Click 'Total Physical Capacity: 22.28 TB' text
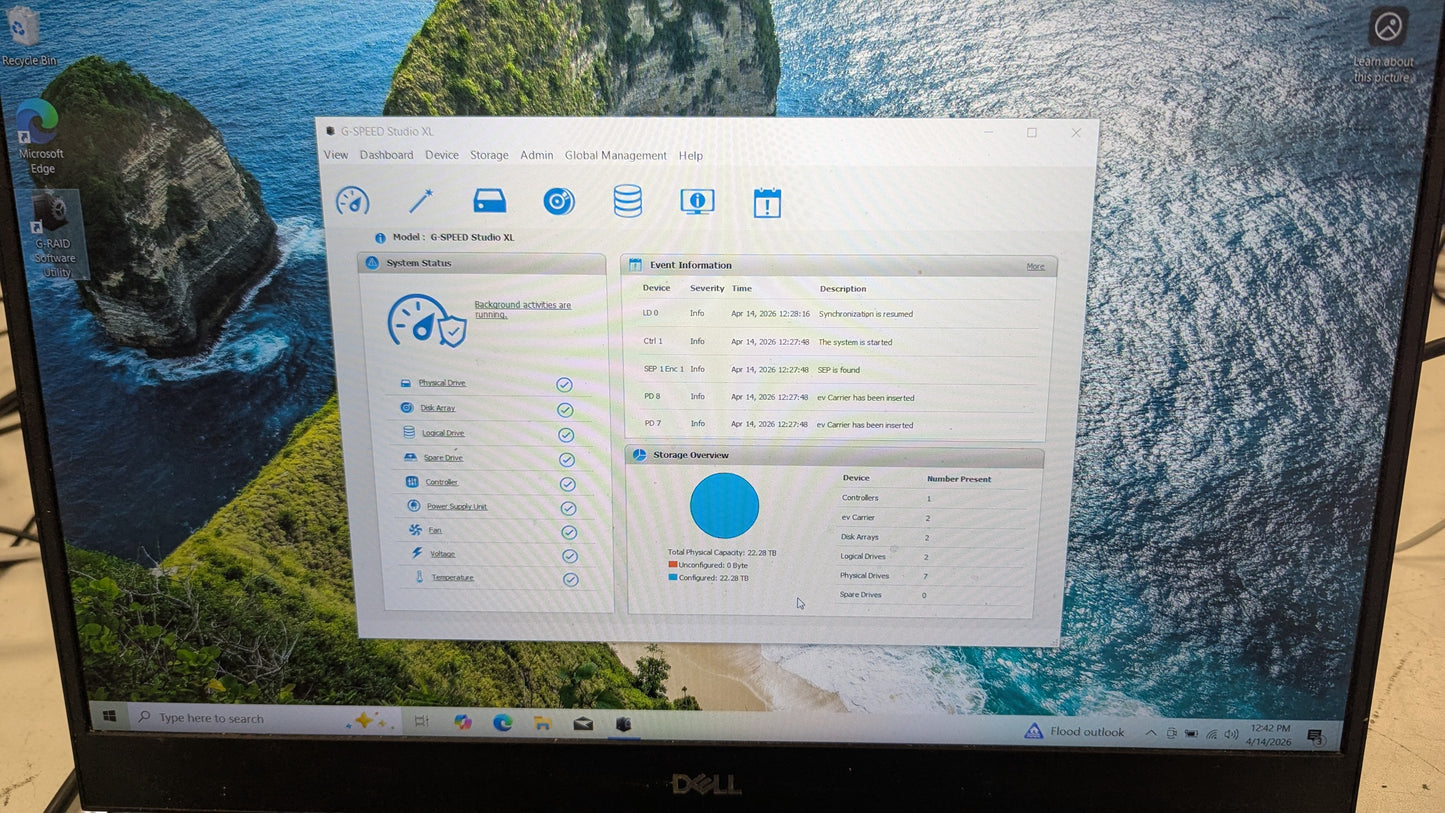 pos(722,552)
